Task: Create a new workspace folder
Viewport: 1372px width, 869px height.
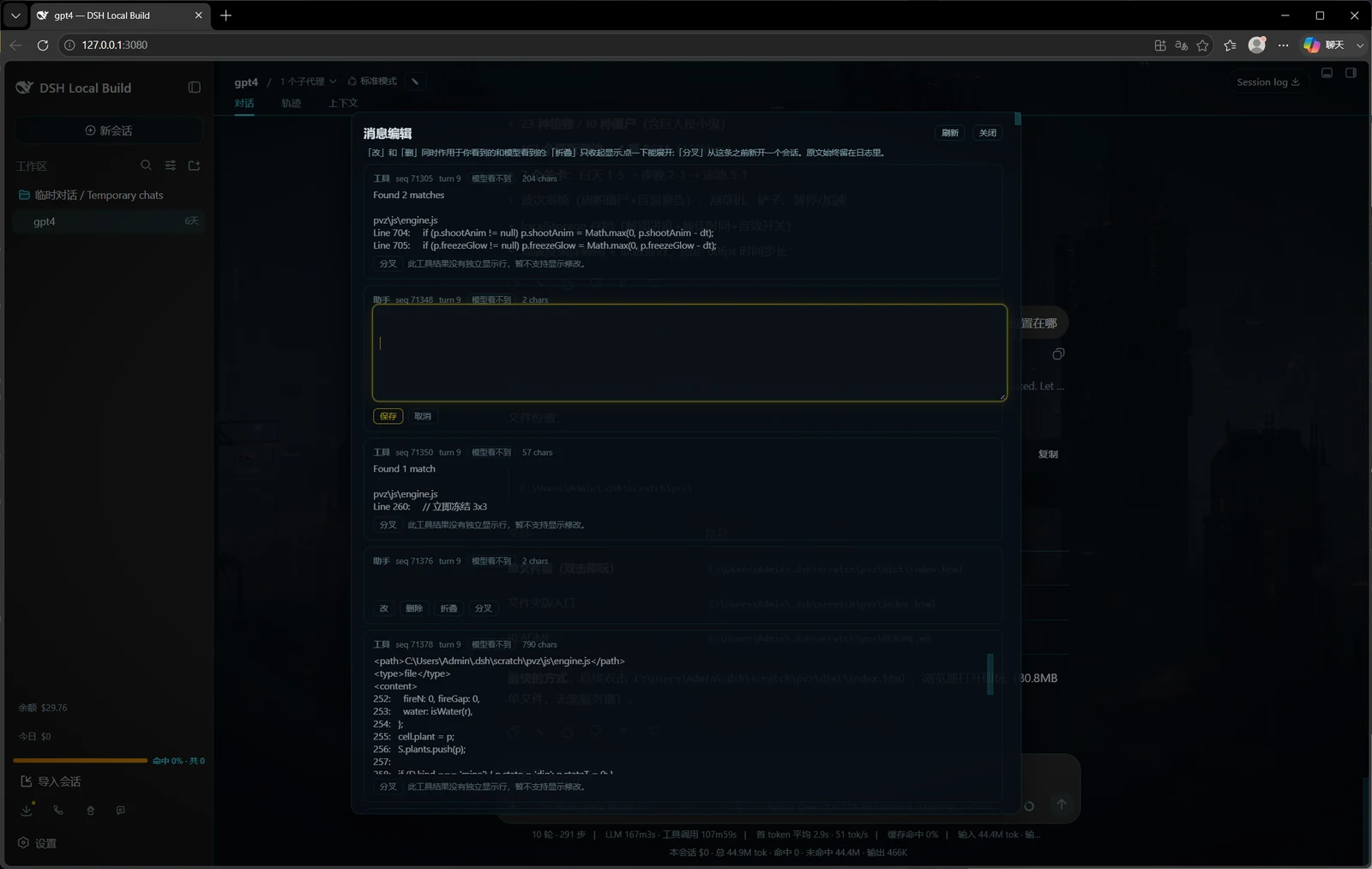Action: [x=195, y=166]
